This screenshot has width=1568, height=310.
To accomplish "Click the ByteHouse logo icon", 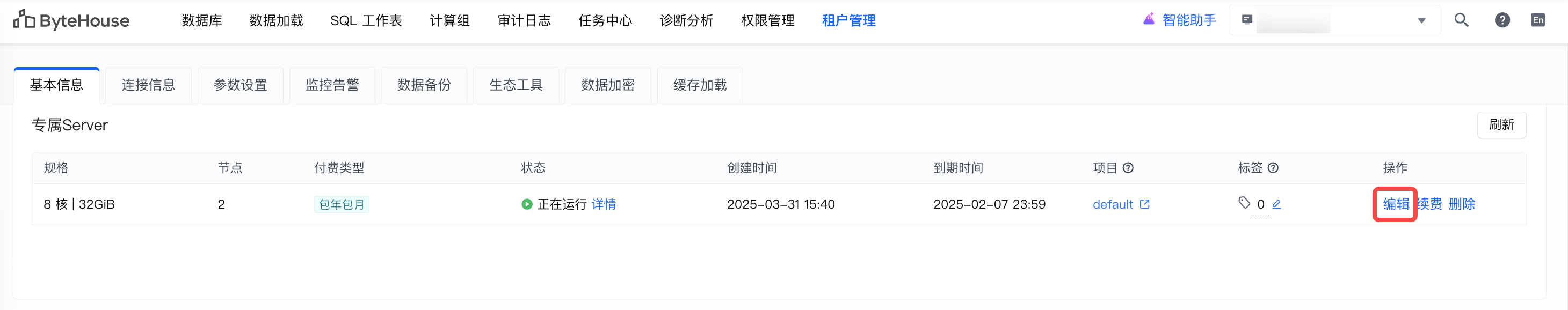I will 24,19.
